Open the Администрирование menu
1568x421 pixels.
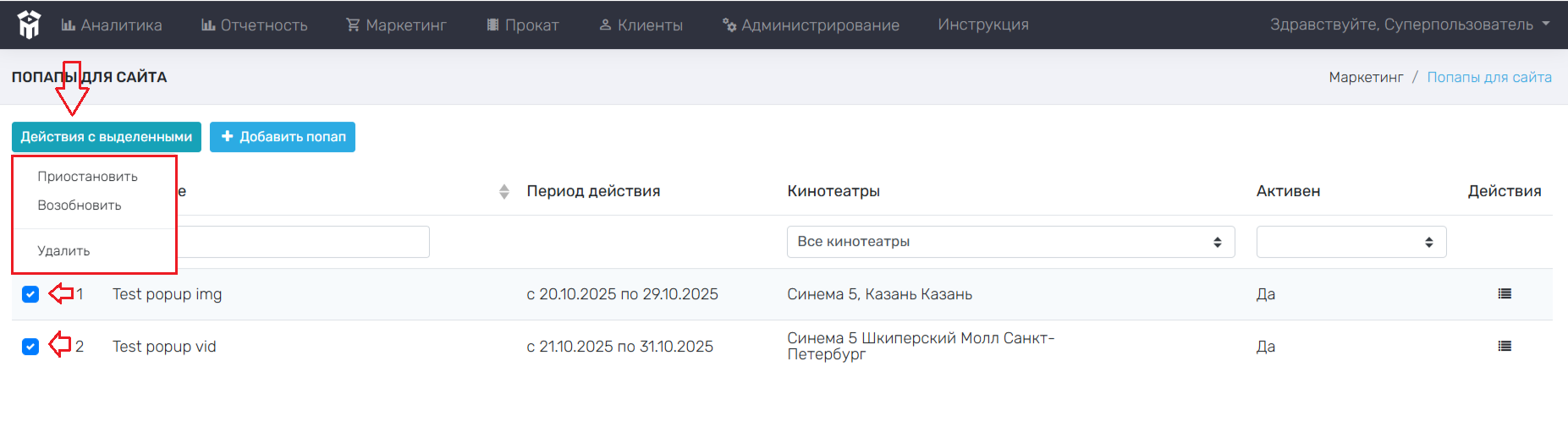pyautogui.click(x=811, y=25)
